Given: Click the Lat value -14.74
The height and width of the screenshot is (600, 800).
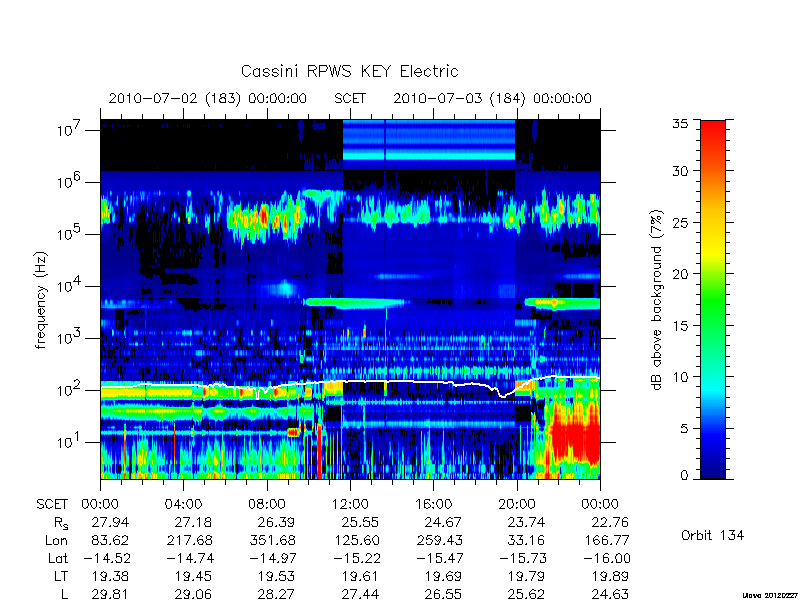Looking at the screenshot, I should click(x=190, y=558).
